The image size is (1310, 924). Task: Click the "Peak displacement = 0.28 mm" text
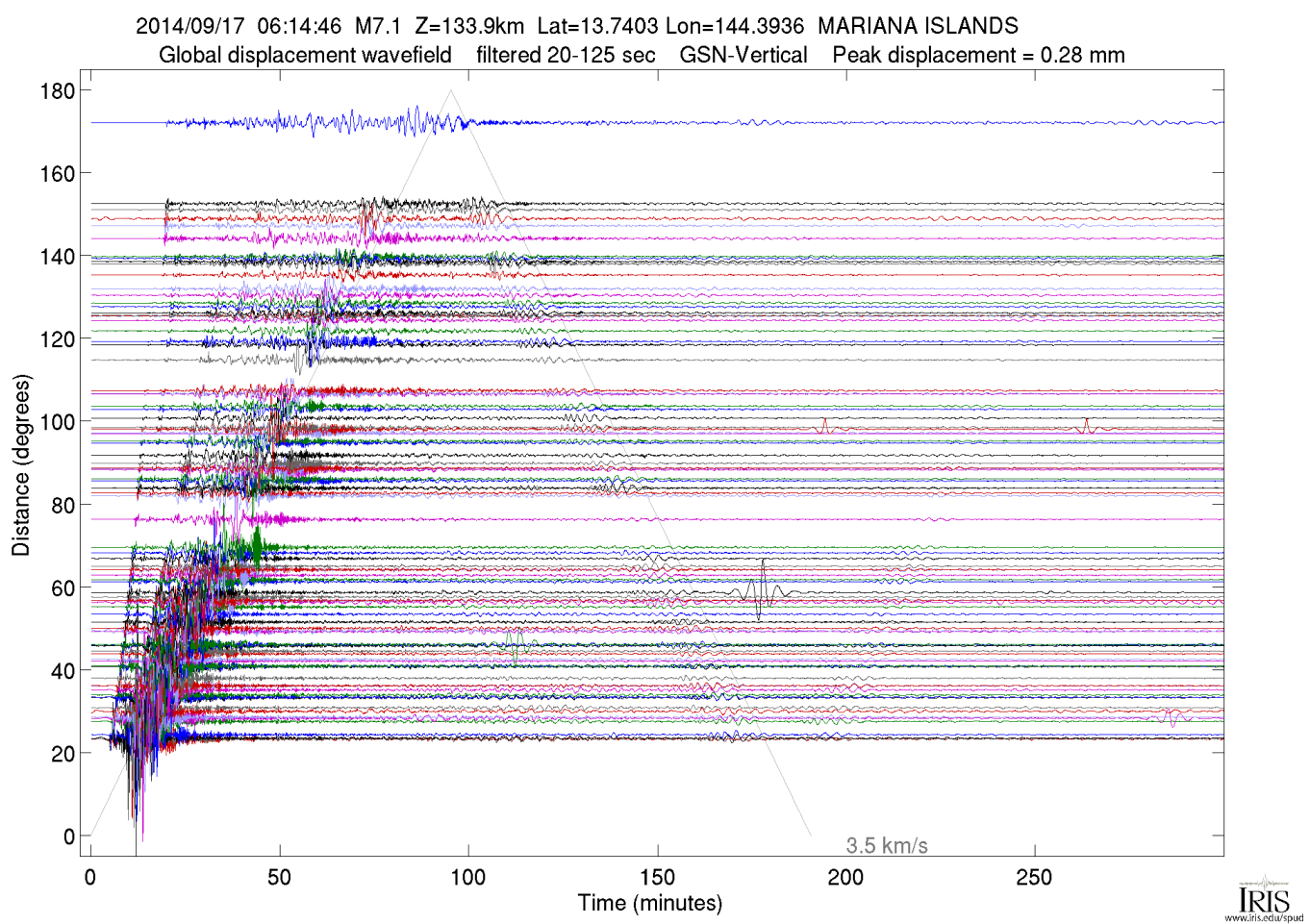click(x=978, y=56)
